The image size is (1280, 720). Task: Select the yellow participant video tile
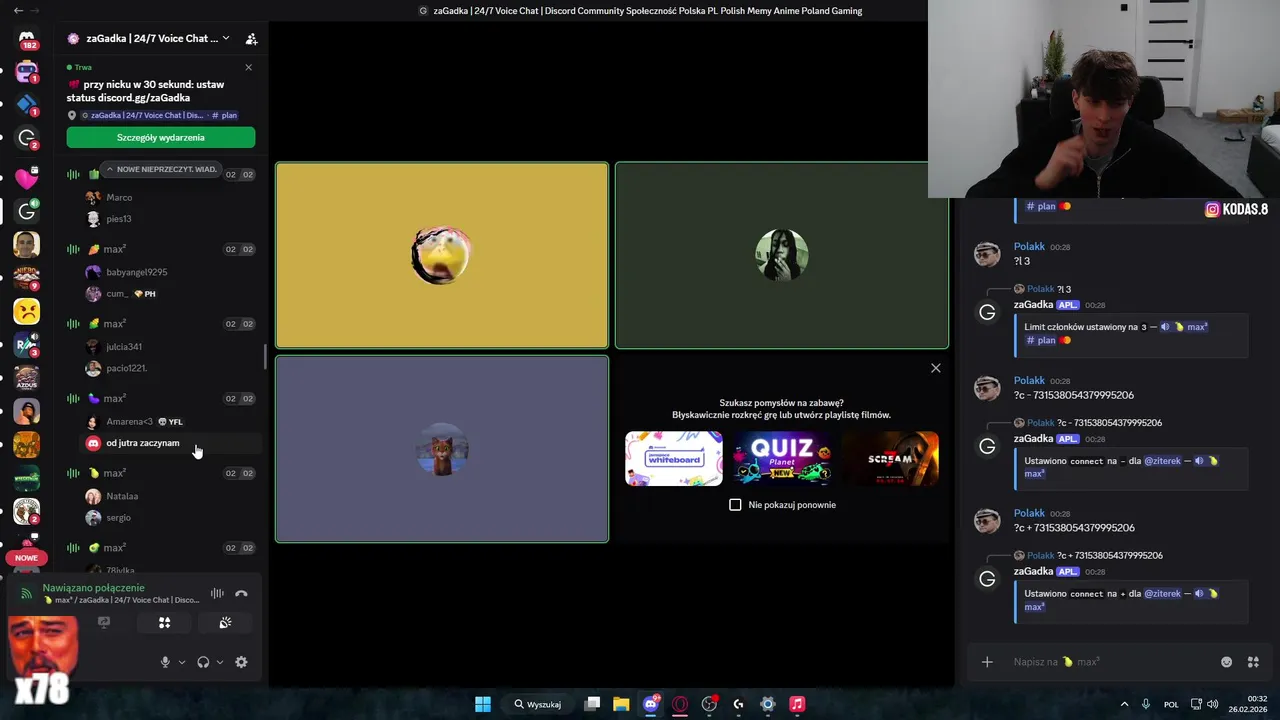pyautogui.click(x=442, y=255)
